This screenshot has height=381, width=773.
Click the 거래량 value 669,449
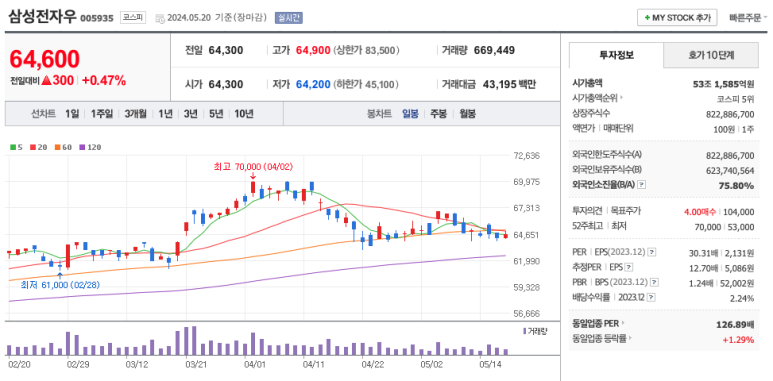coord(494,50)
